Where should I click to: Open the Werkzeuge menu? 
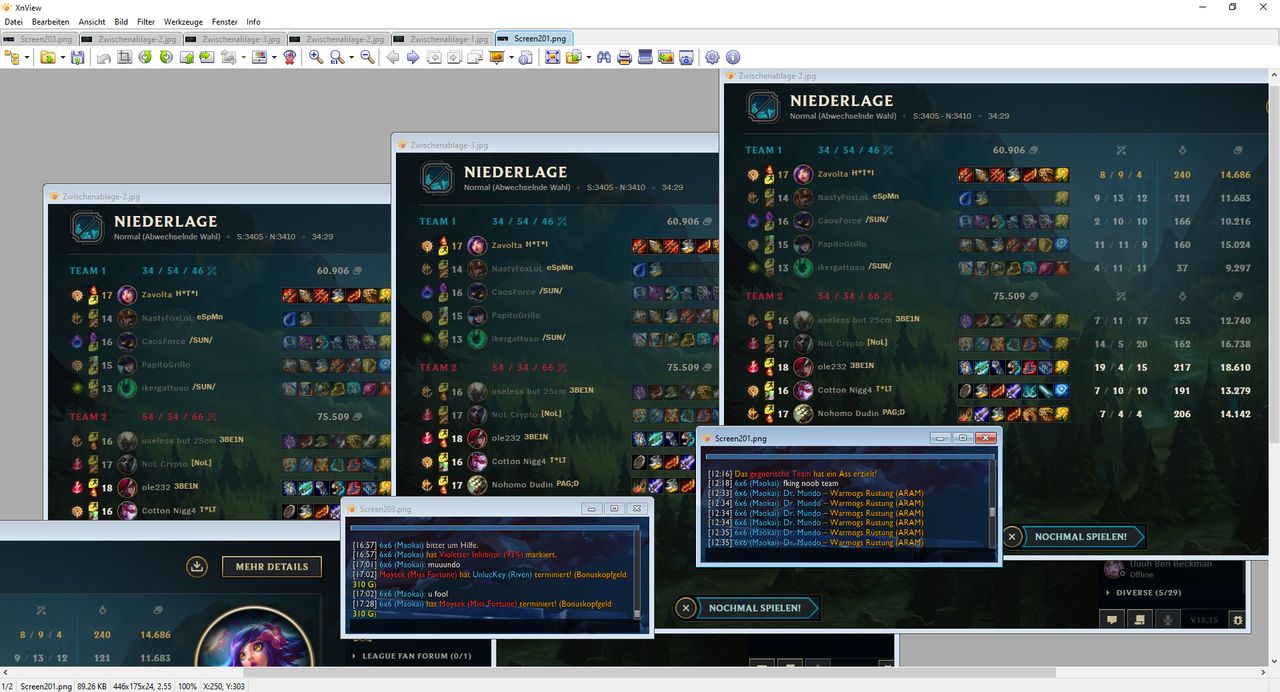[x=184, y=21]
